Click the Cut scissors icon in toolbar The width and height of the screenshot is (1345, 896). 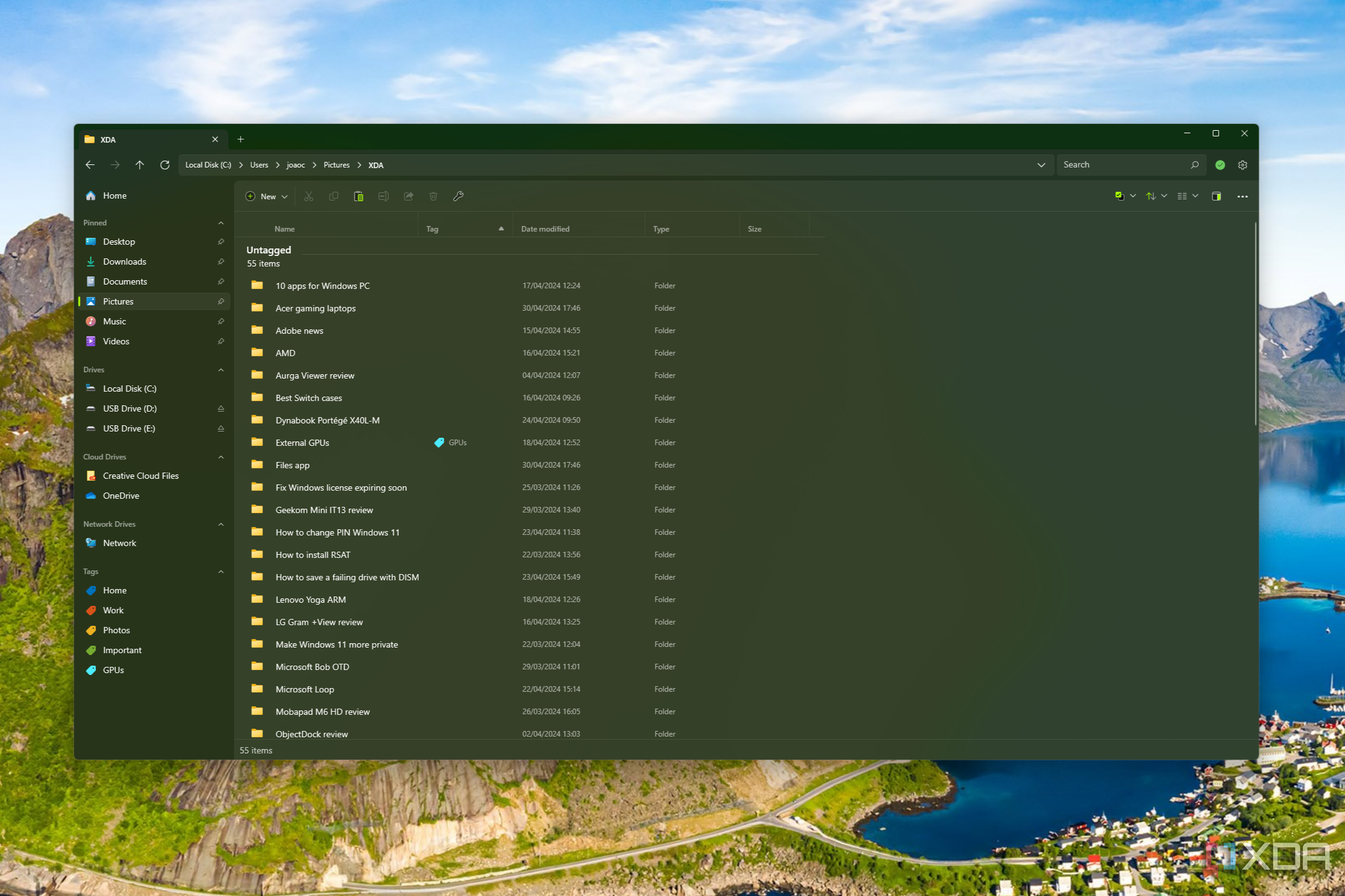tap(308, 196)
